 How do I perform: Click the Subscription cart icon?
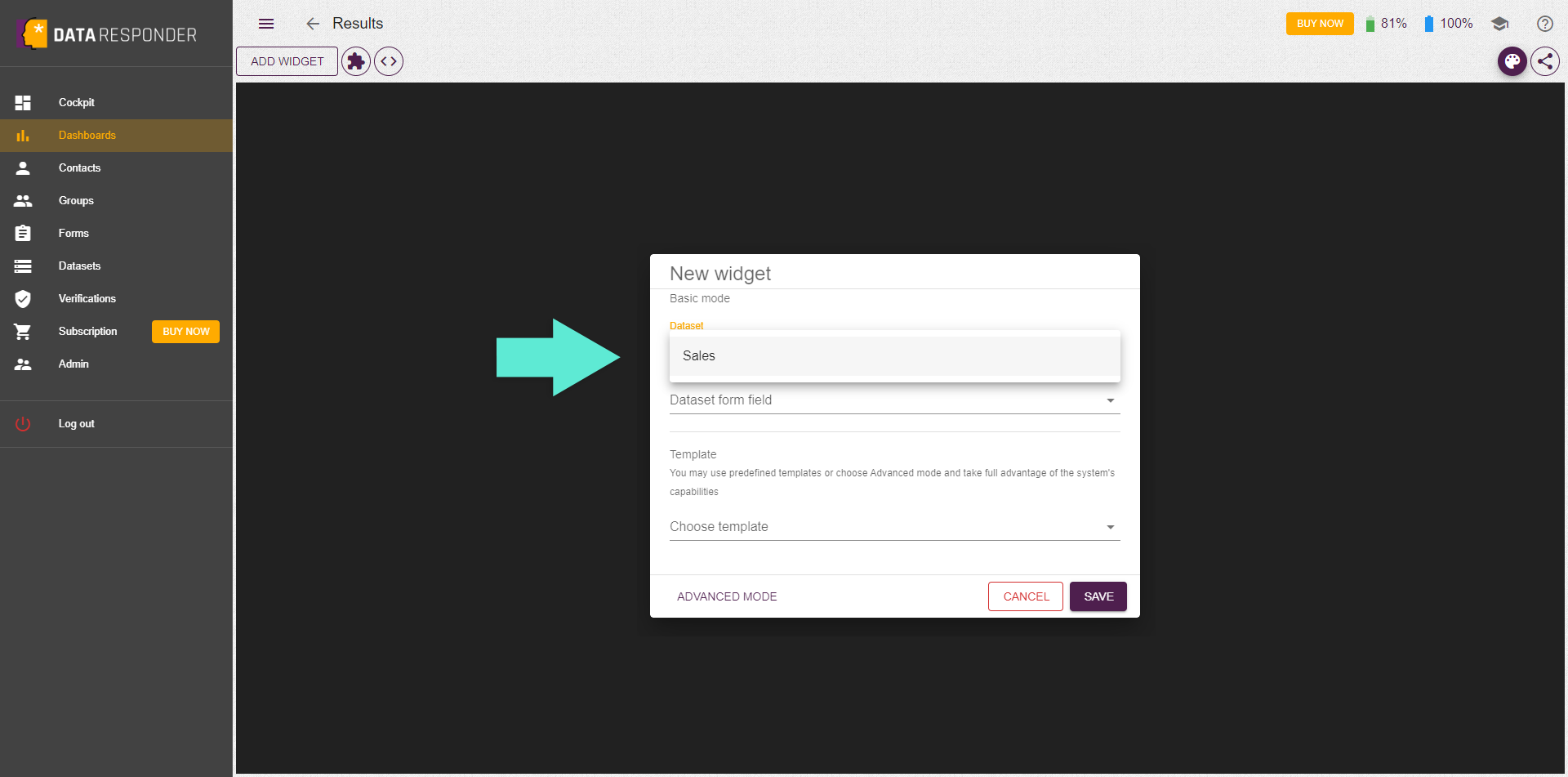[x=23, y=332]
